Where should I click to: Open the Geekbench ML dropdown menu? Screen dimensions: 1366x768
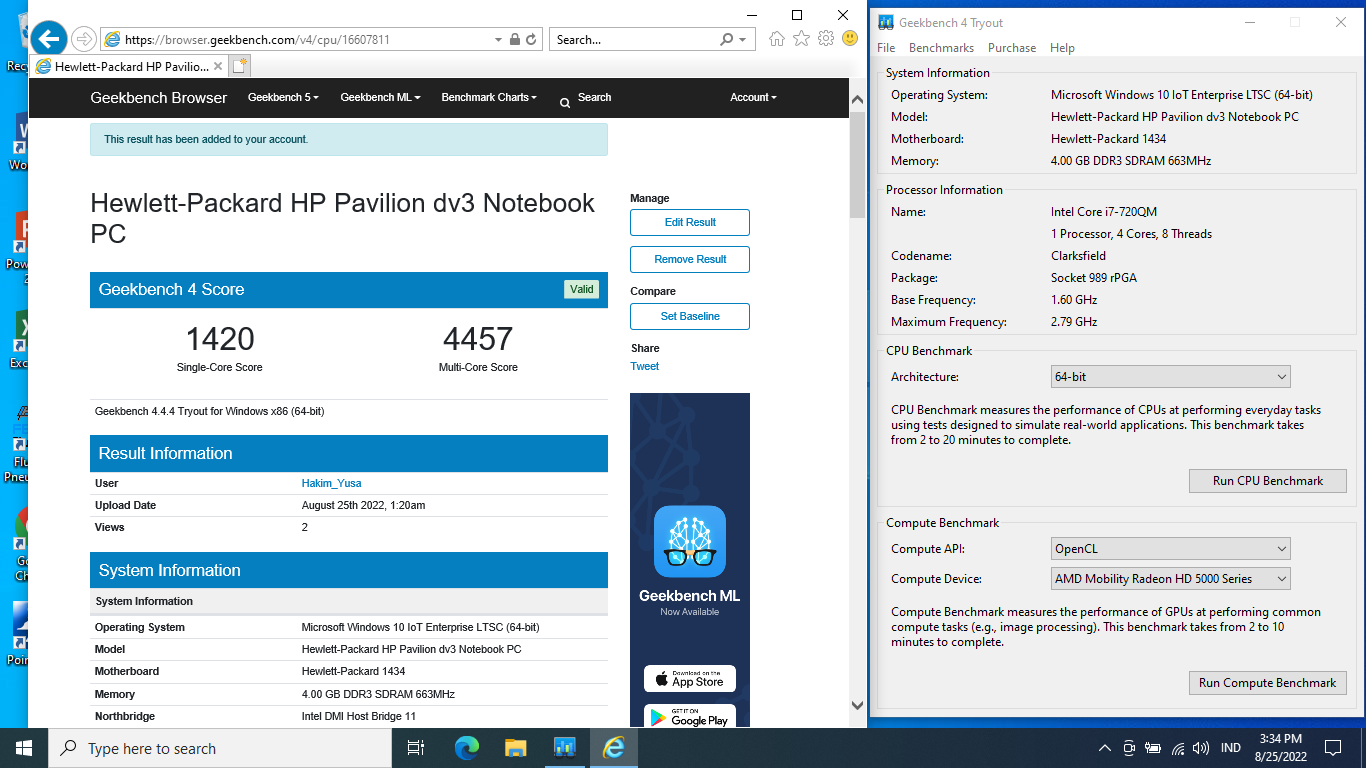tap(380, 97)
